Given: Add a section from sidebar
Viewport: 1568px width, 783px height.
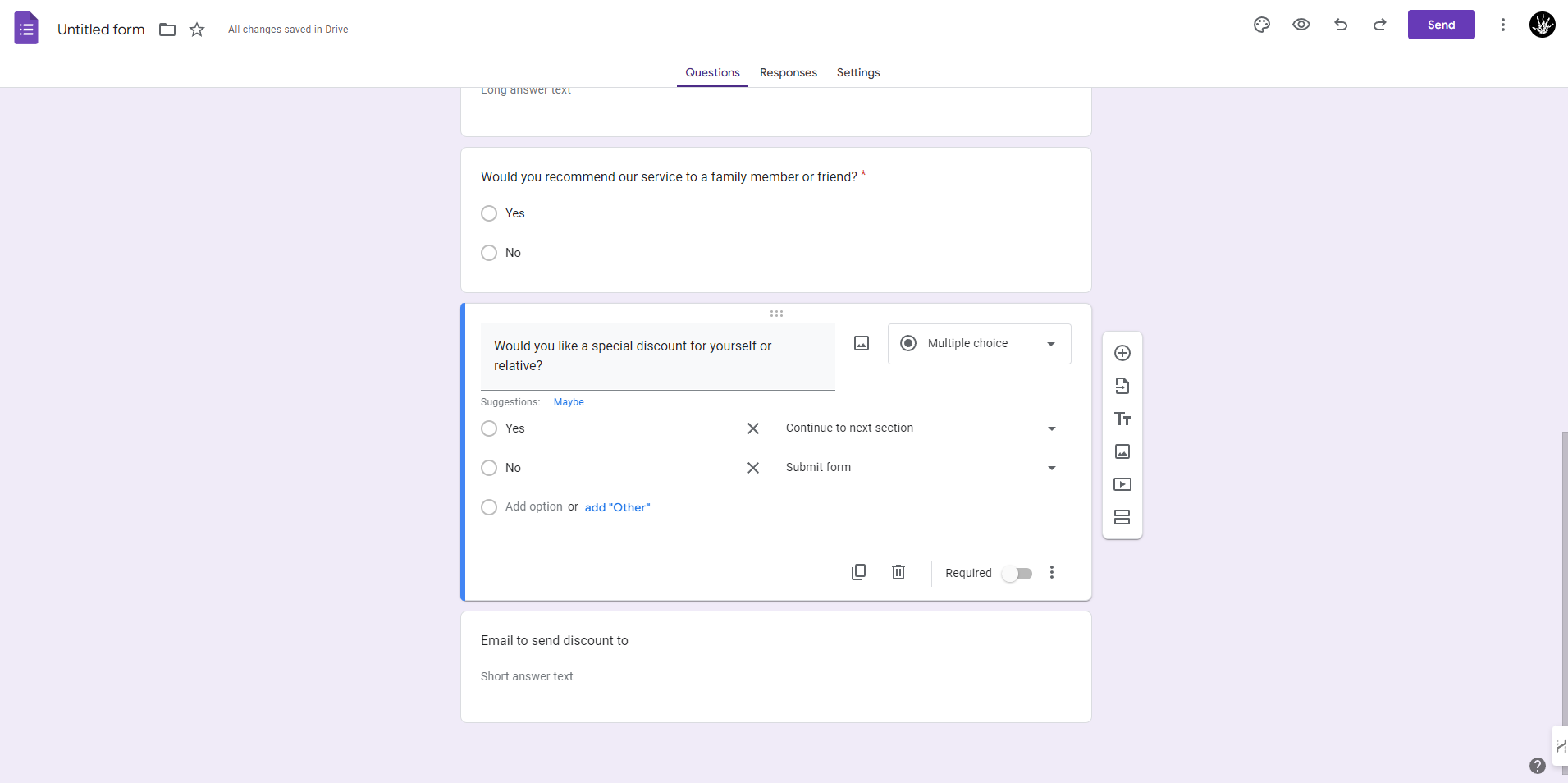Looking at the screenshot, I should point(1122,517).
